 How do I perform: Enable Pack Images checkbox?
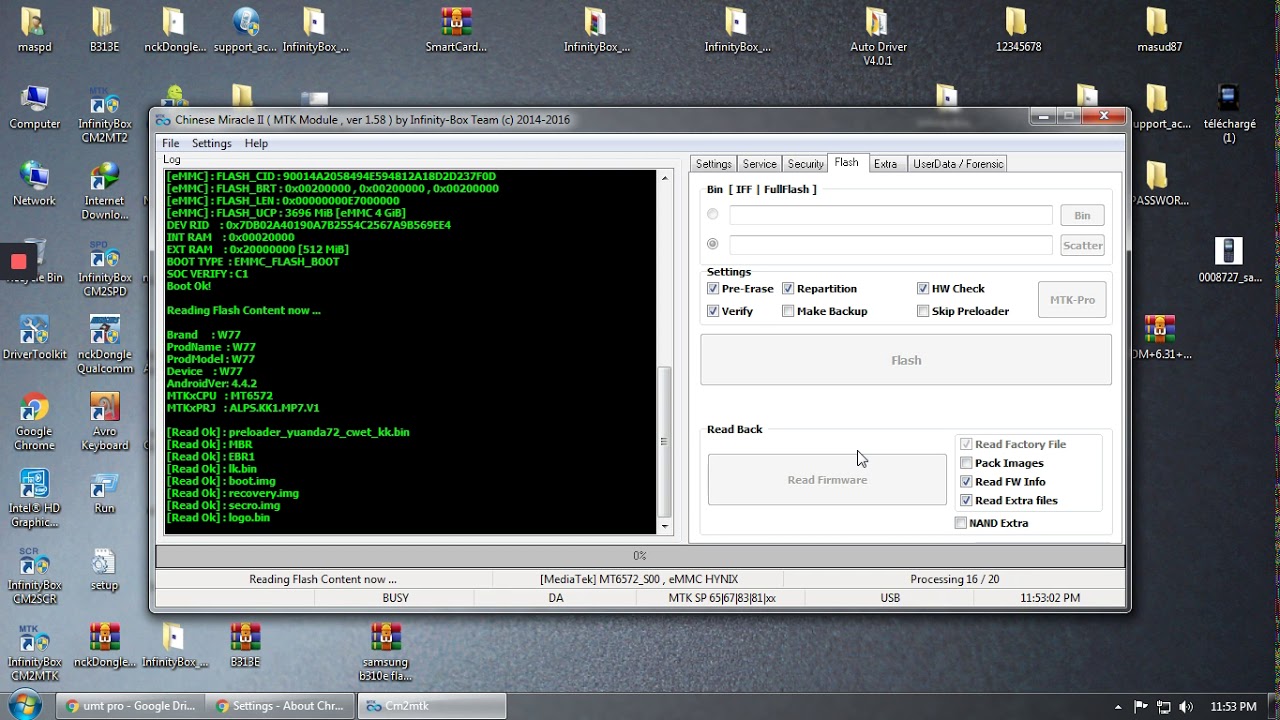click(x=966, y=463)
